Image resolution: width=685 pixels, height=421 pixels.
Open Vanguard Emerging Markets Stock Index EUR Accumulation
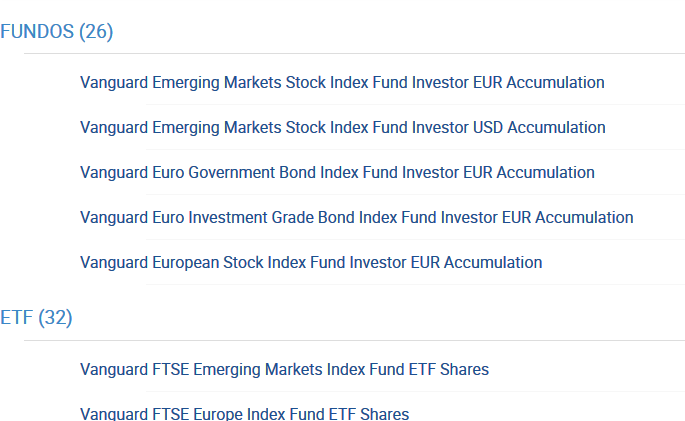(342, 83)
